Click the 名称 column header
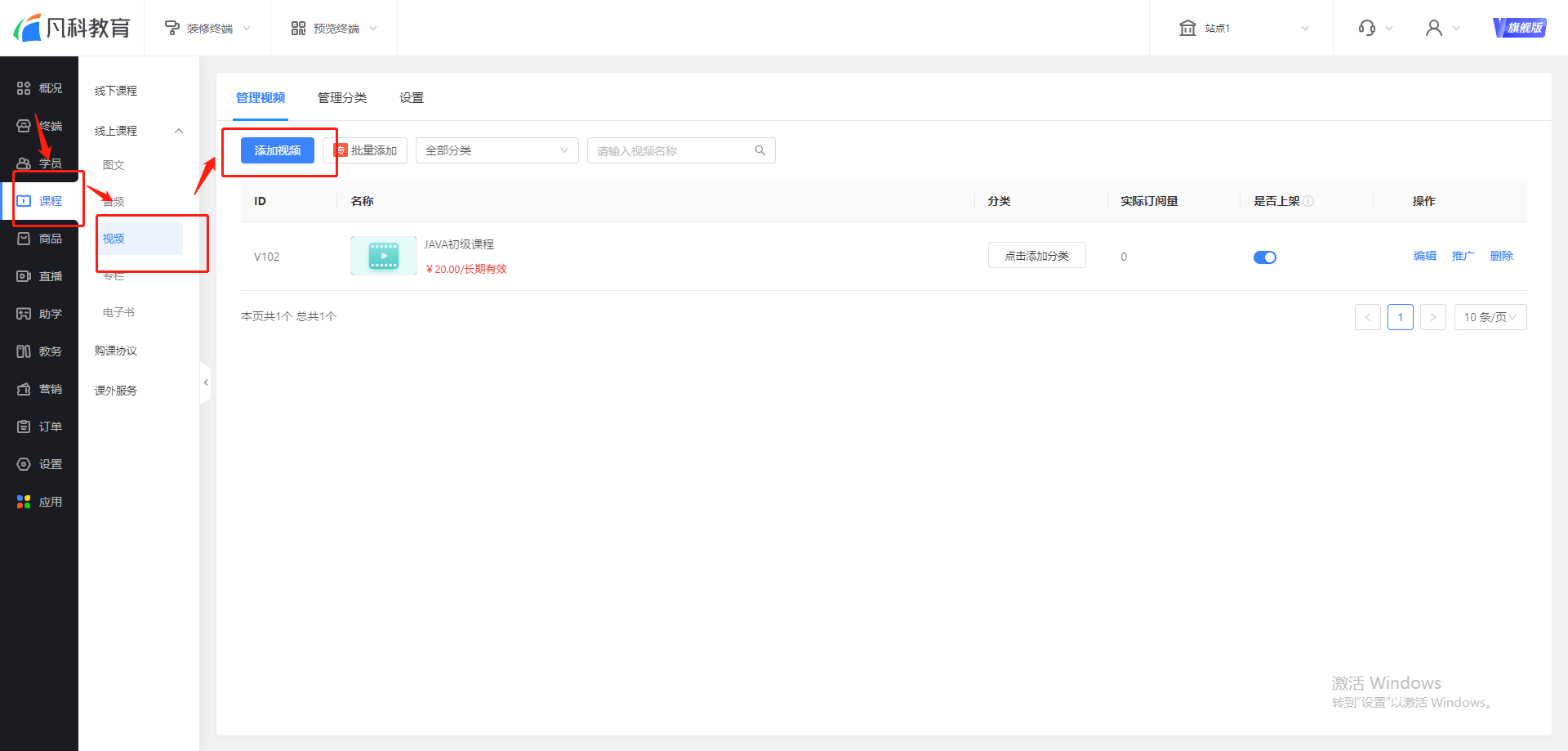Viewport: 1568px width, 751px height. tap(363, 201)
